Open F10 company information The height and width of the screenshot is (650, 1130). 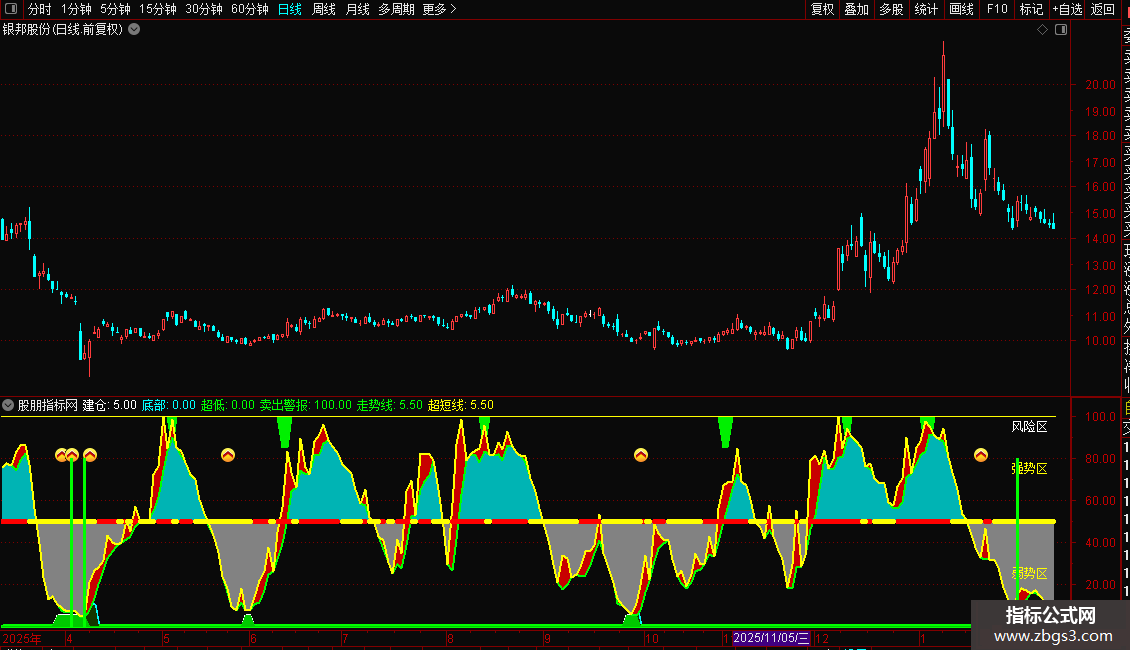point(997,9)
